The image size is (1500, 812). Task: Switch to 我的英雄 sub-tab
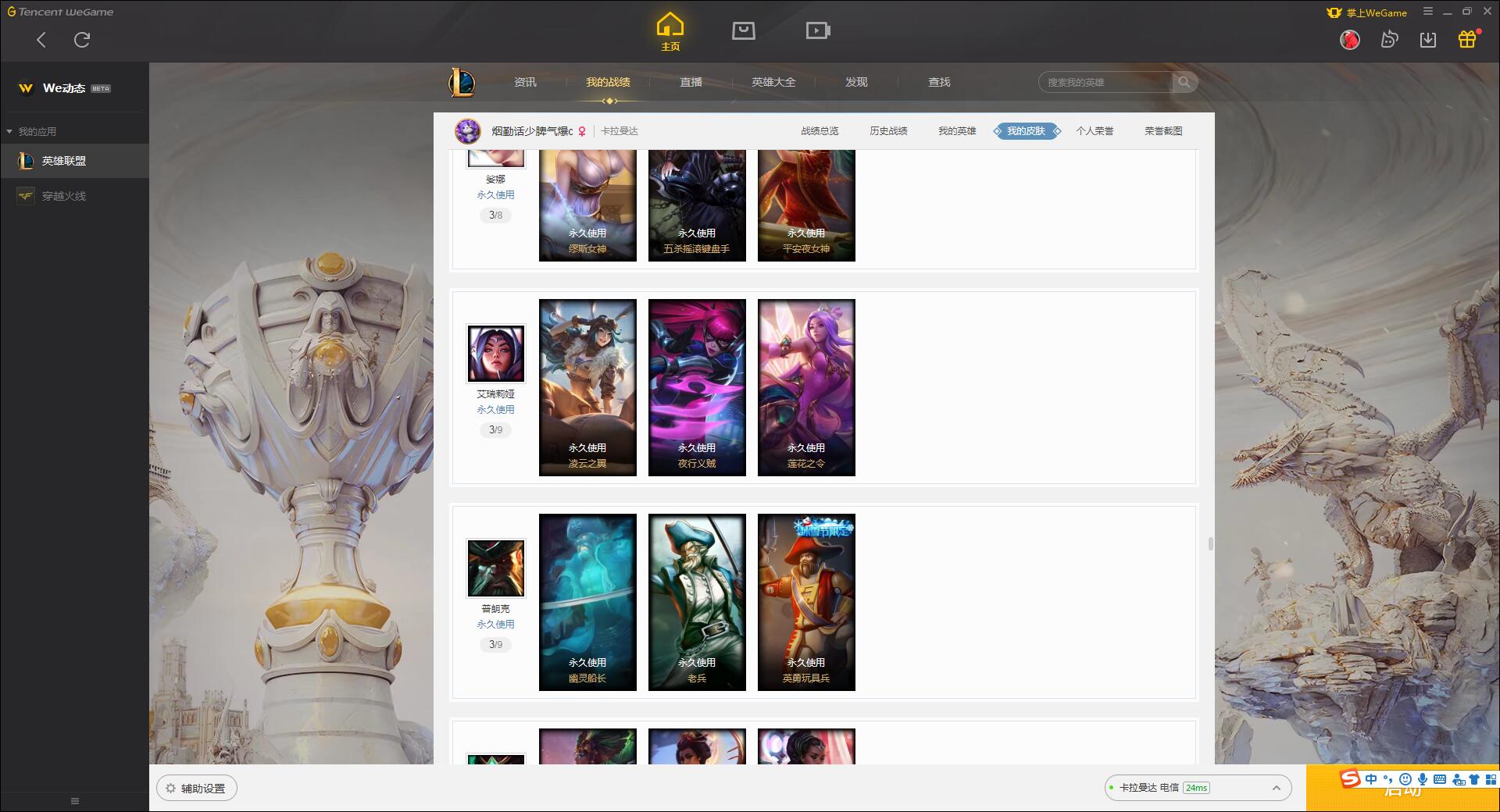957,131
